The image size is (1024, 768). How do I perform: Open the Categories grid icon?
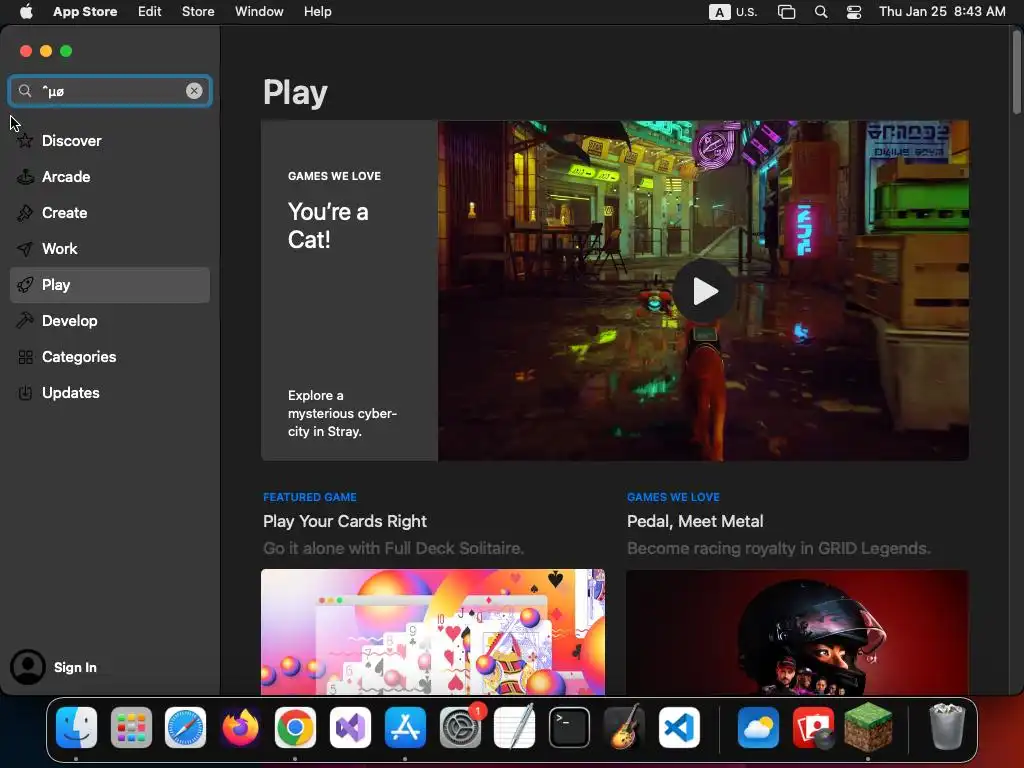pyautogui.click(x=25, y=357)
